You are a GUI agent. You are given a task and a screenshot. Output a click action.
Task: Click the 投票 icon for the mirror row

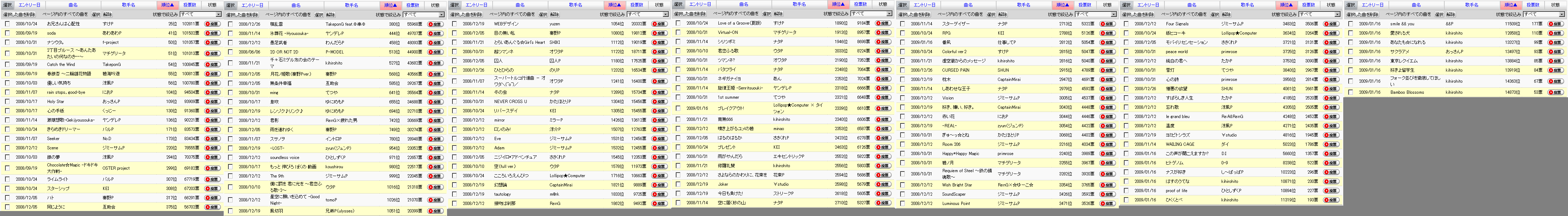tap(659, 120)
